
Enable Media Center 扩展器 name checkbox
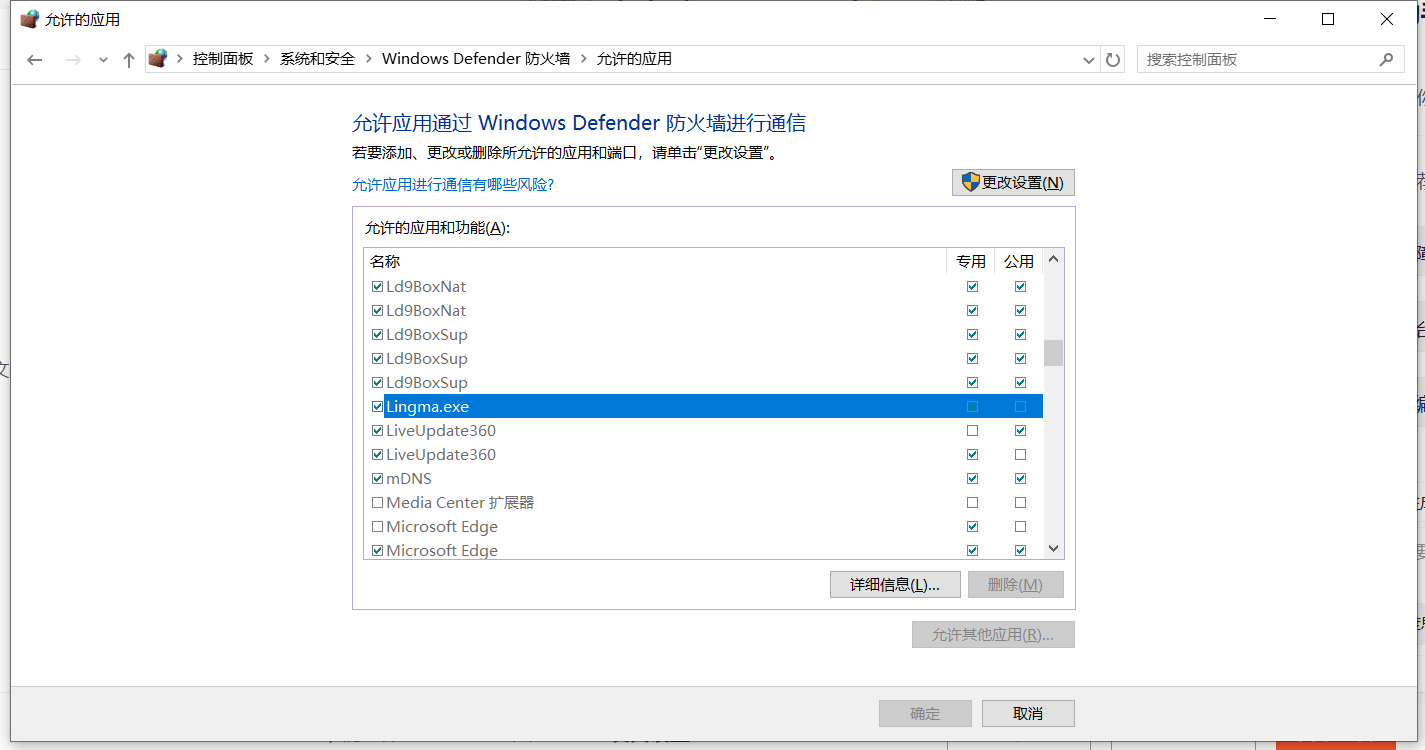tap(377, 503)
